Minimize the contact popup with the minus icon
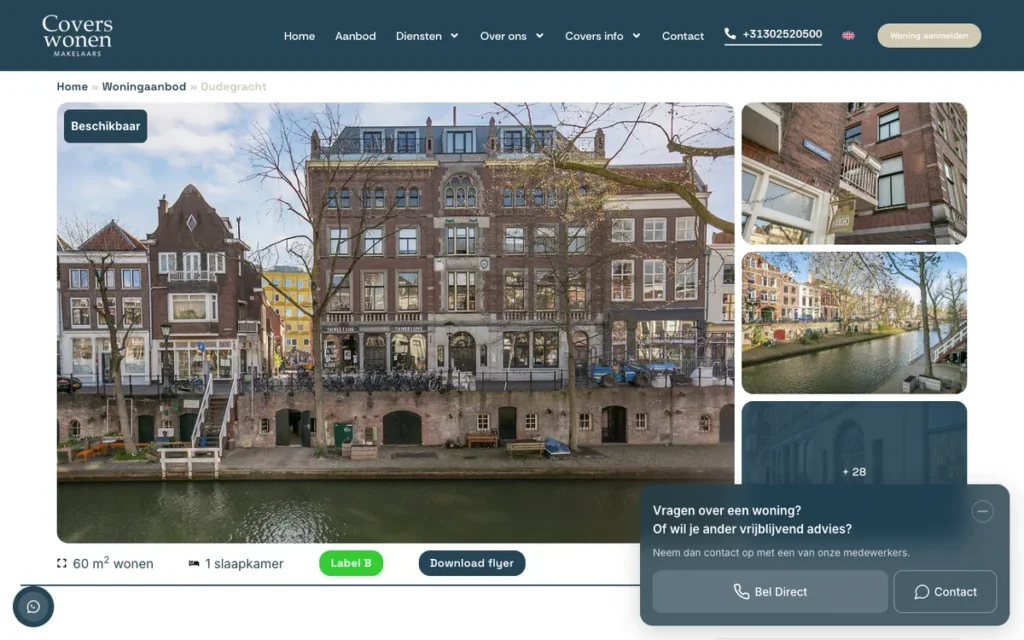The height and width of the screenshot is (640, 1024). [982, 511]
